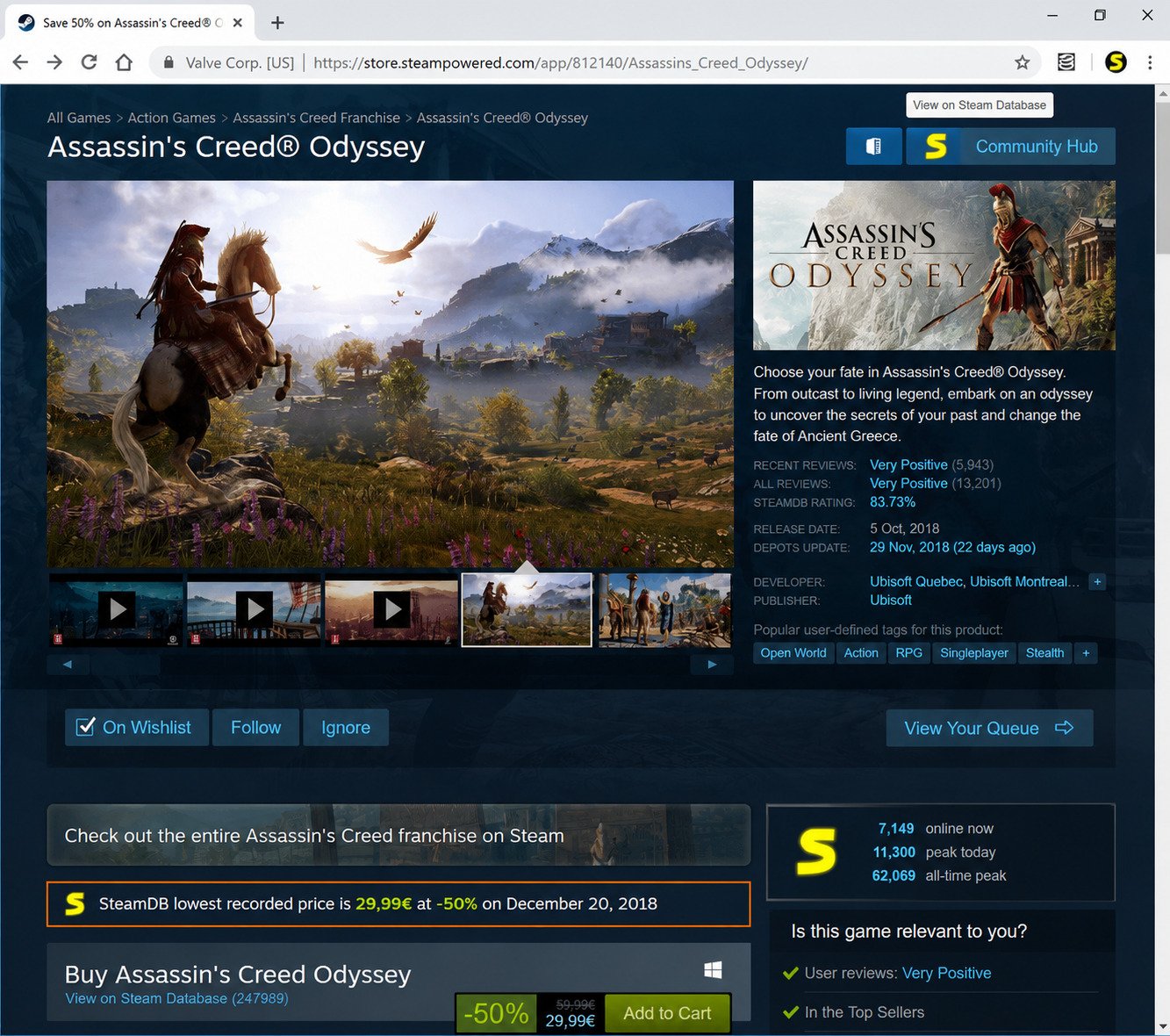The width and height of the screenshot is (1170, 1036).
Task: Open the PCGamingWiki book icon button
Action: (x=873, y=146)
